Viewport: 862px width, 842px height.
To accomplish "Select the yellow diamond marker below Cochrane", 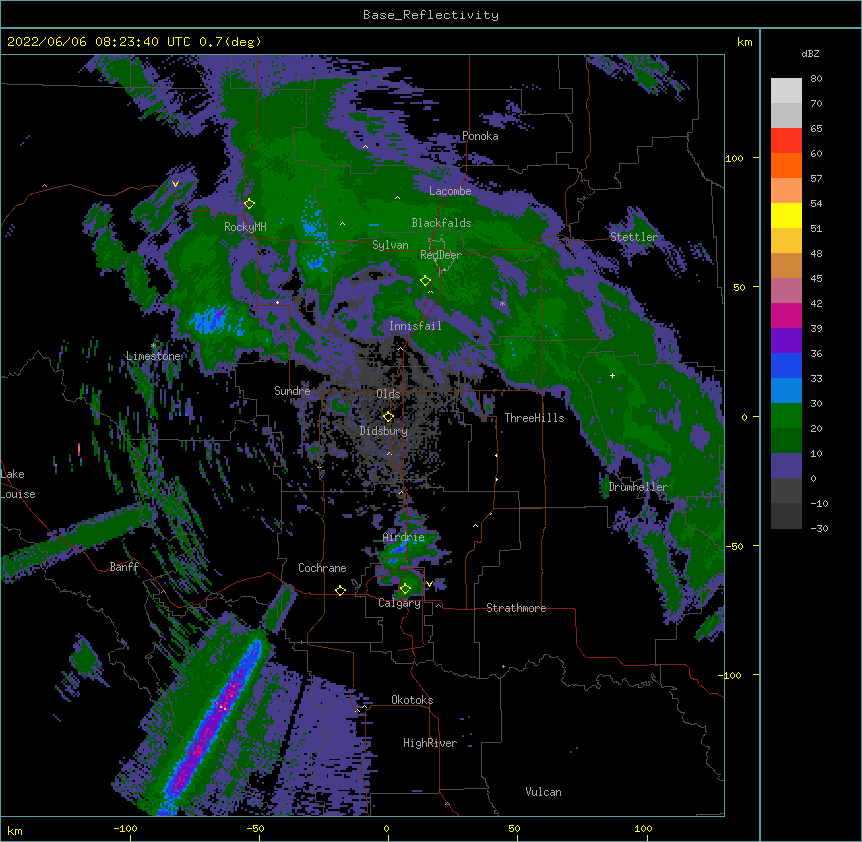I will [340, 590].
